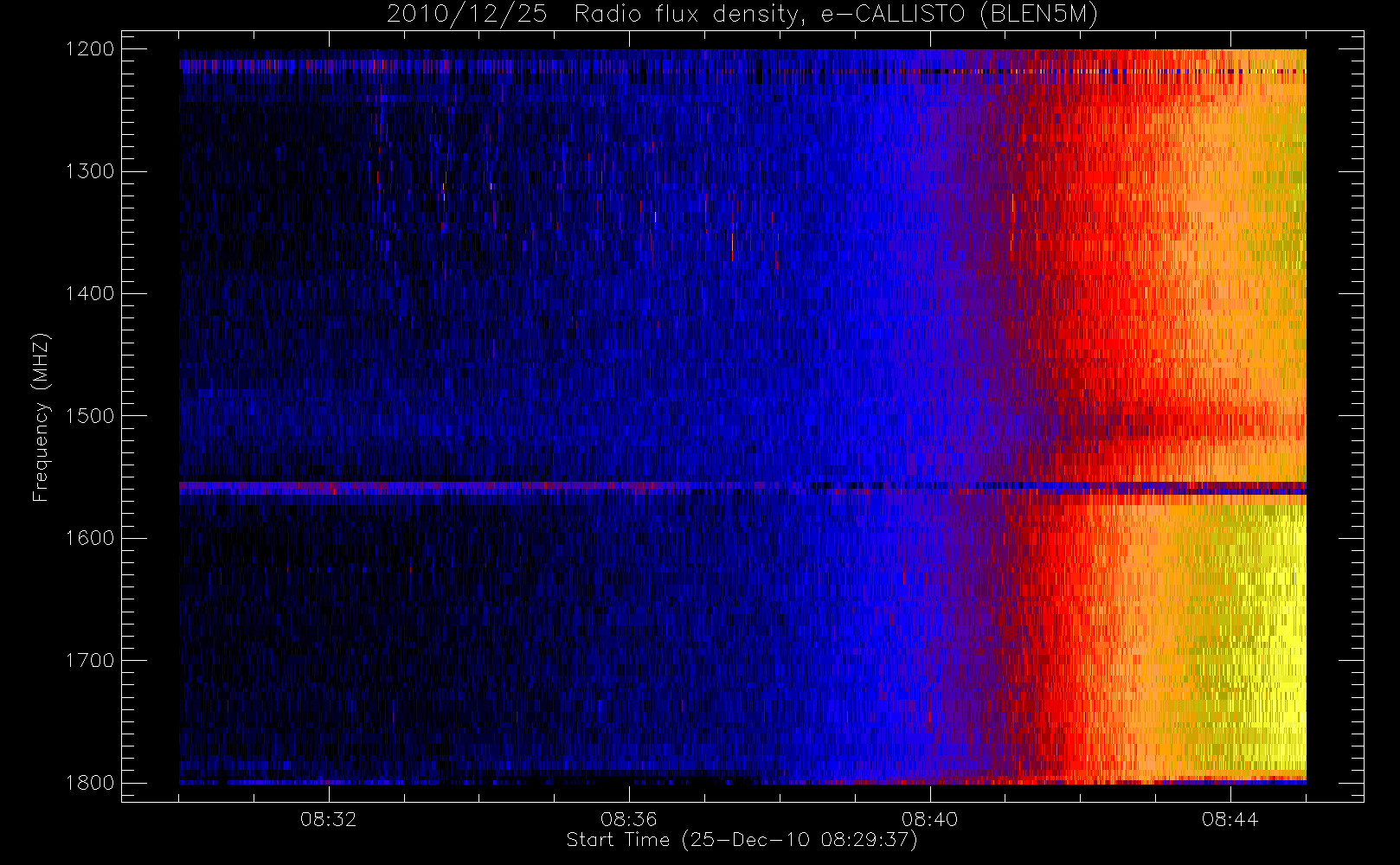This screenshot has width=1400, height=865.
Task: Click the 1800 frequency tick label
Action: [x=90, y=783]
